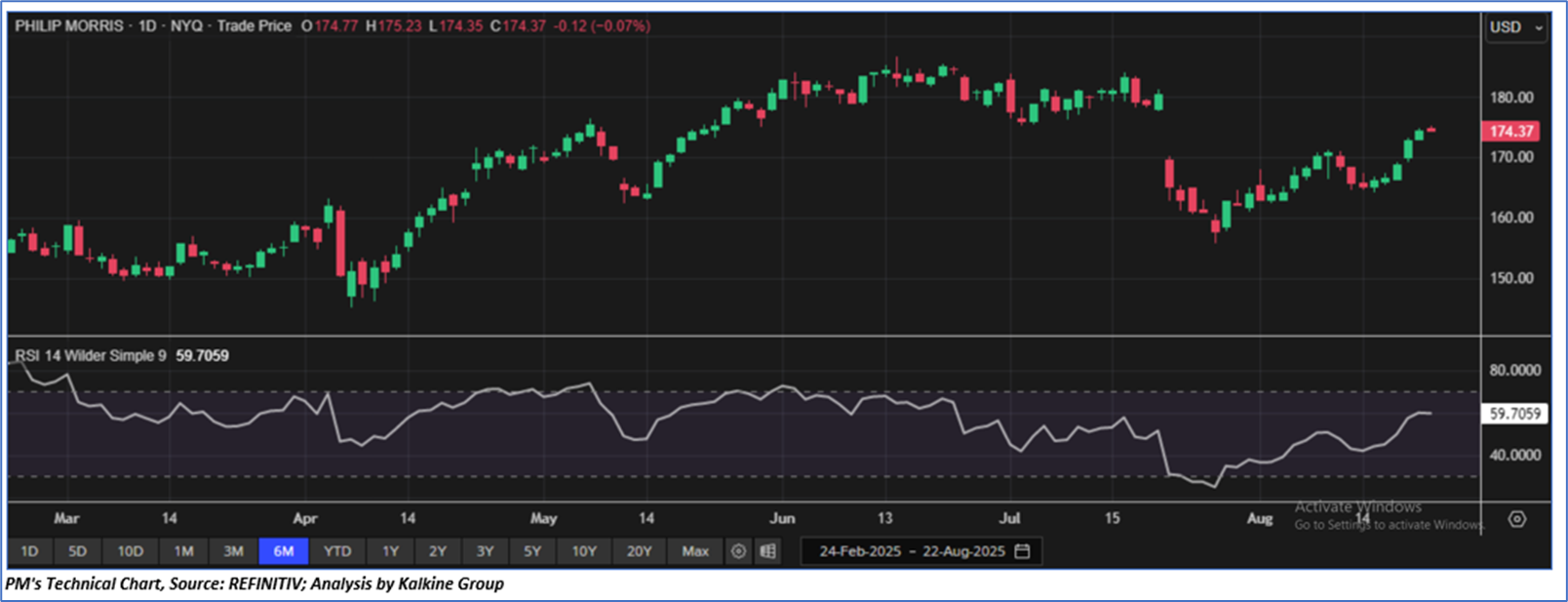Click the PHILIP MORRIS chart title
Screen dimensions: 1568x602
(69, 26)
